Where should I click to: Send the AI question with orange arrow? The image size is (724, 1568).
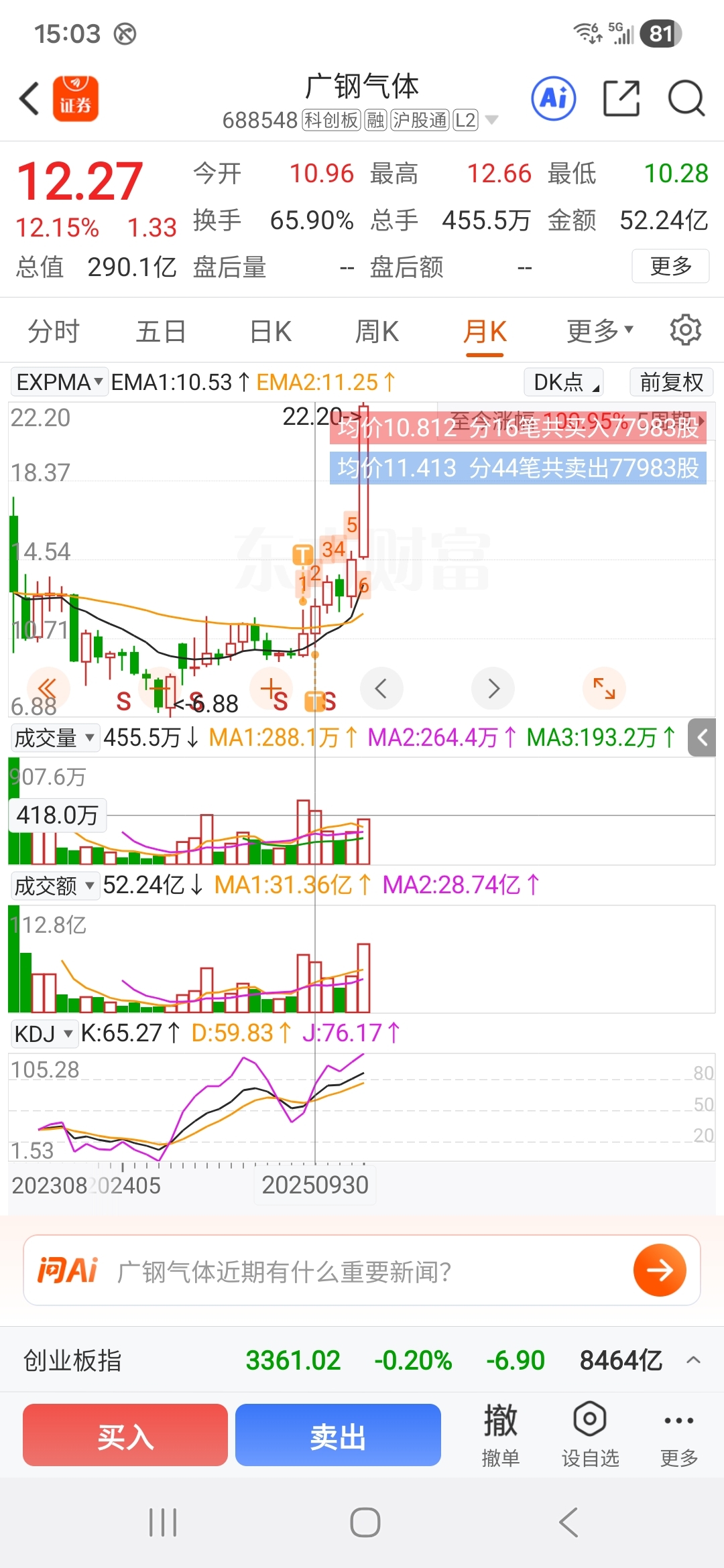click(x=660, y=1270)
